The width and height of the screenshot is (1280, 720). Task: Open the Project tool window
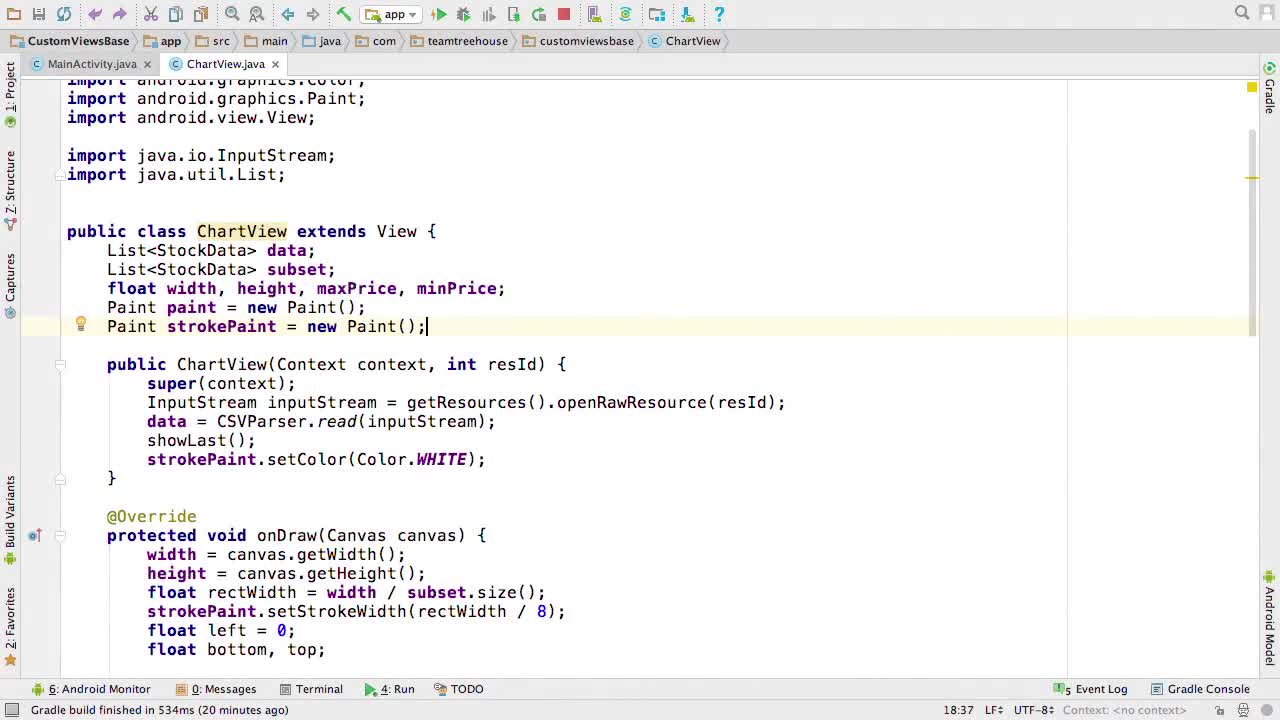[10, 94]
